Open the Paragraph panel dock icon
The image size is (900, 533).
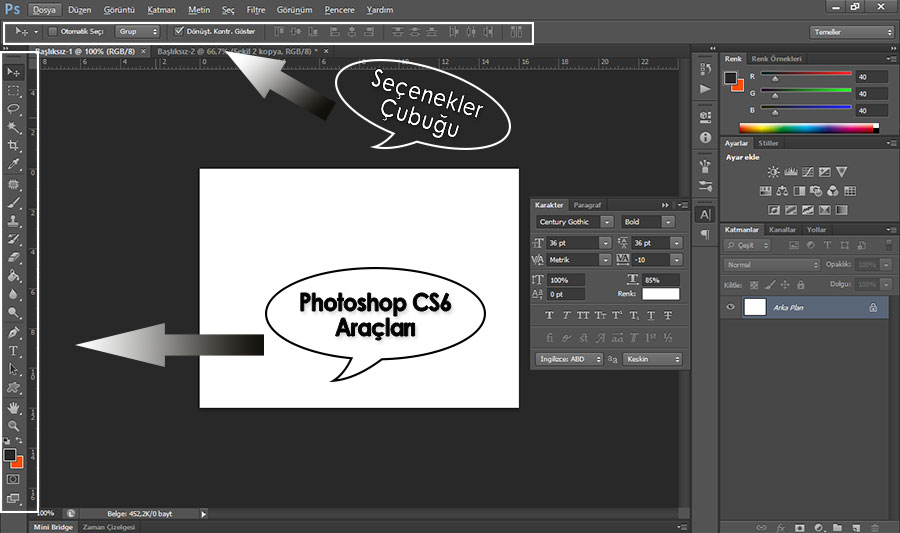click(x=705, y=234)
